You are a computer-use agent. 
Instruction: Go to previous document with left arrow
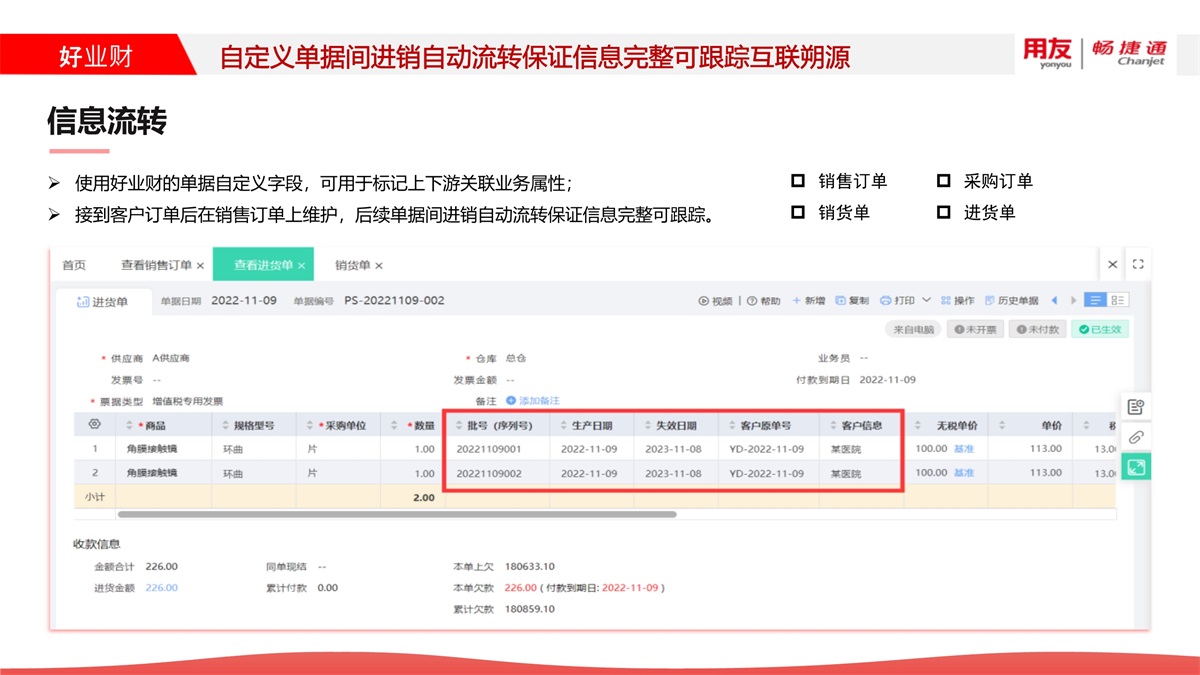[x=1054, y=300]
